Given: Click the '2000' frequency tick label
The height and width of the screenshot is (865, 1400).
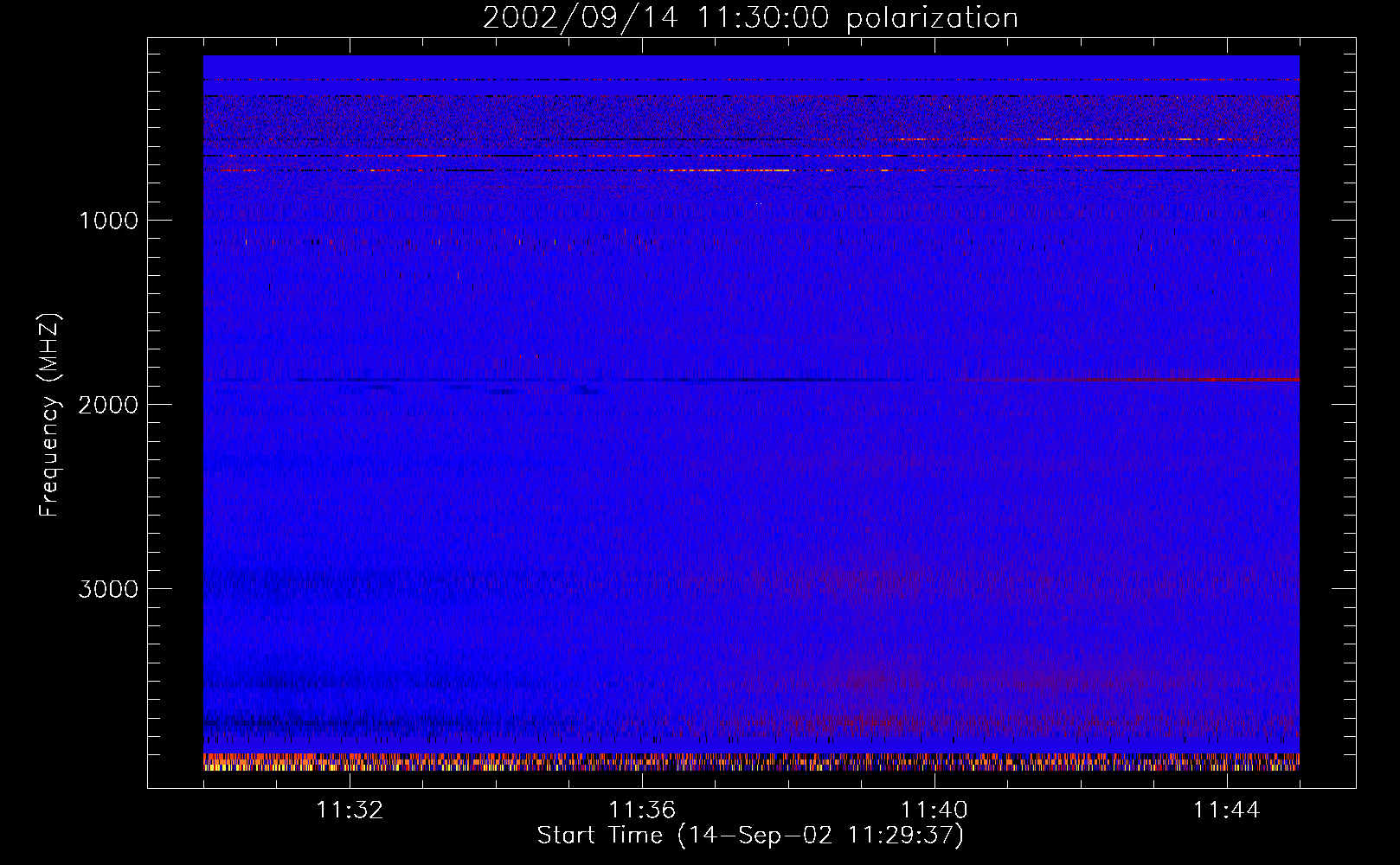Looking at the screenshot, I should 108,404.
